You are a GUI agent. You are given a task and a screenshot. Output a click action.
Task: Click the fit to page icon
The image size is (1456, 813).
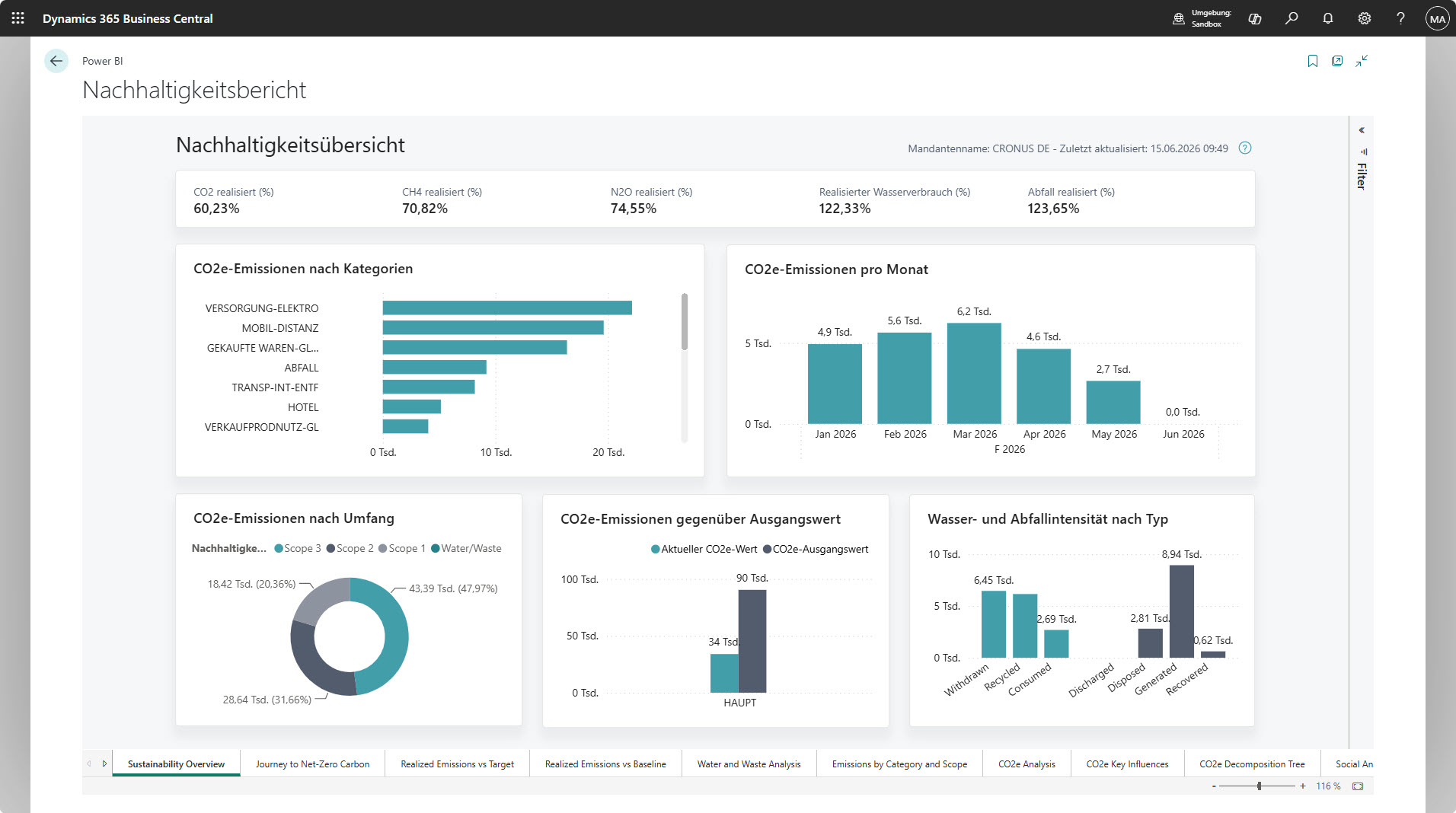click(1358, 786)
